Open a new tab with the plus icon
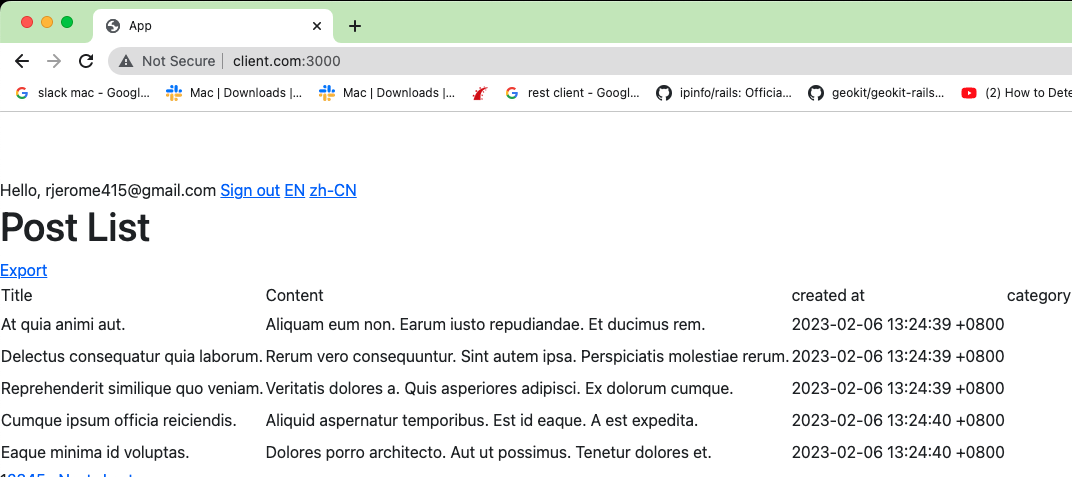This screenshot has height=477, width=1072. tap(355, 26)
